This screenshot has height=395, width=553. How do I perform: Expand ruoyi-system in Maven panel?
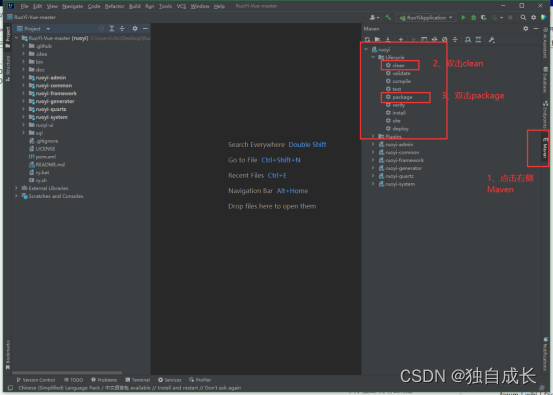[373, 184]
